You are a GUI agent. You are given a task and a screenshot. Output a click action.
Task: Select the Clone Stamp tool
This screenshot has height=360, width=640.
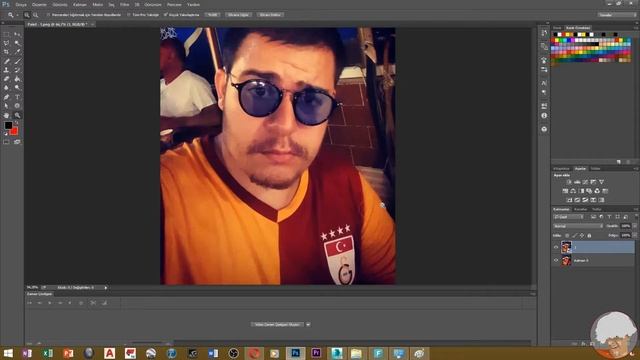pyautogui.click(x=7, y=70)
